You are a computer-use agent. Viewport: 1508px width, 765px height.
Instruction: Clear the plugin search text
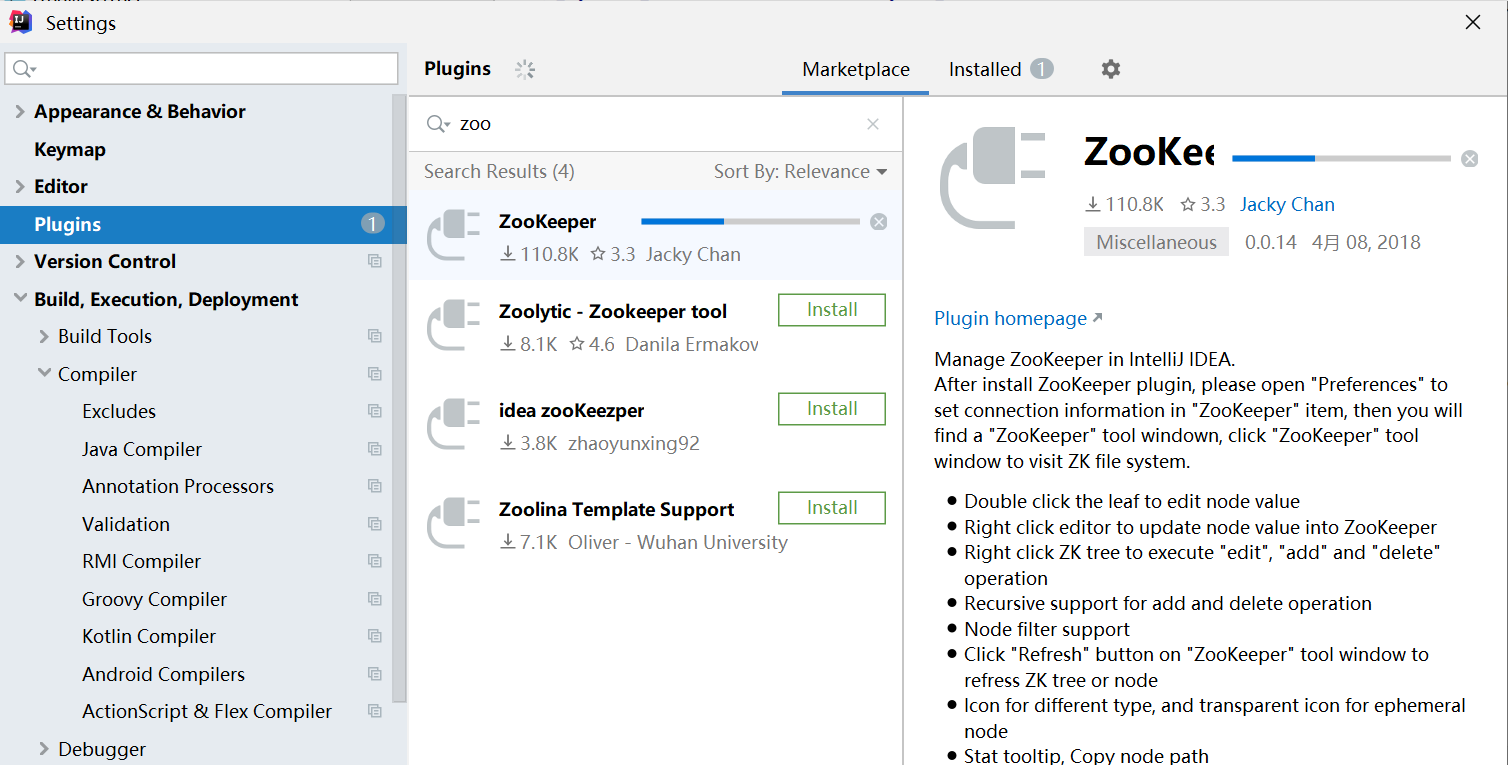tap(873, 124)
